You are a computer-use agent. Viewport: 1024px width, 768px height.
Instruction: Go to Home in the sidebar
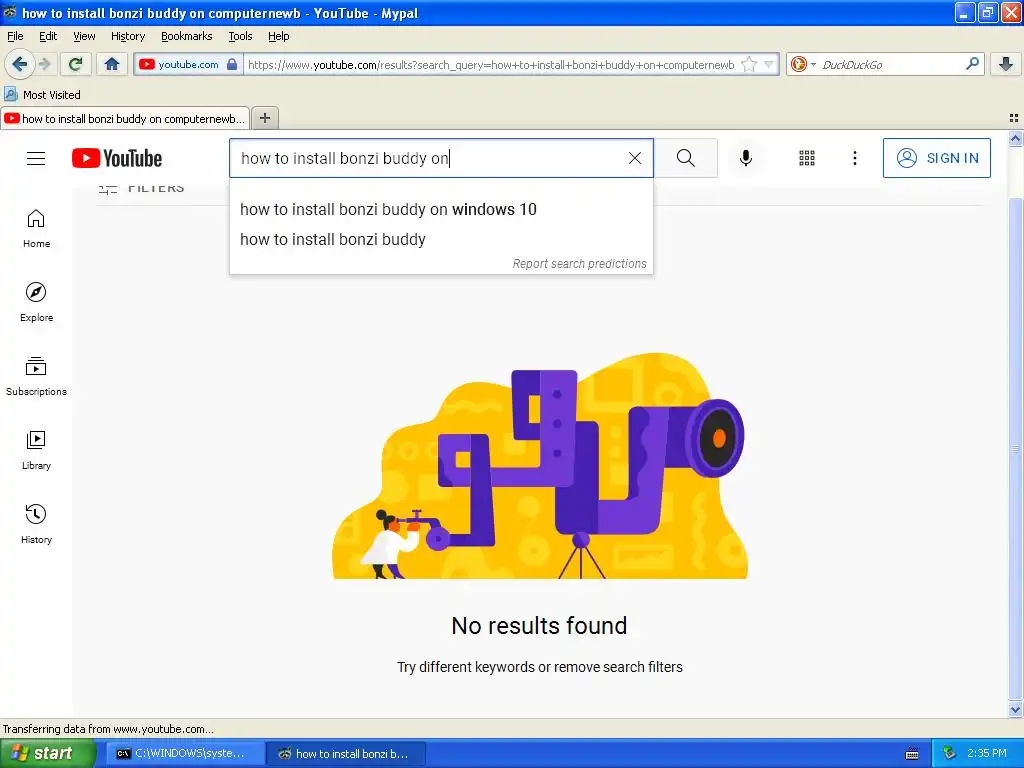point(37,229)
